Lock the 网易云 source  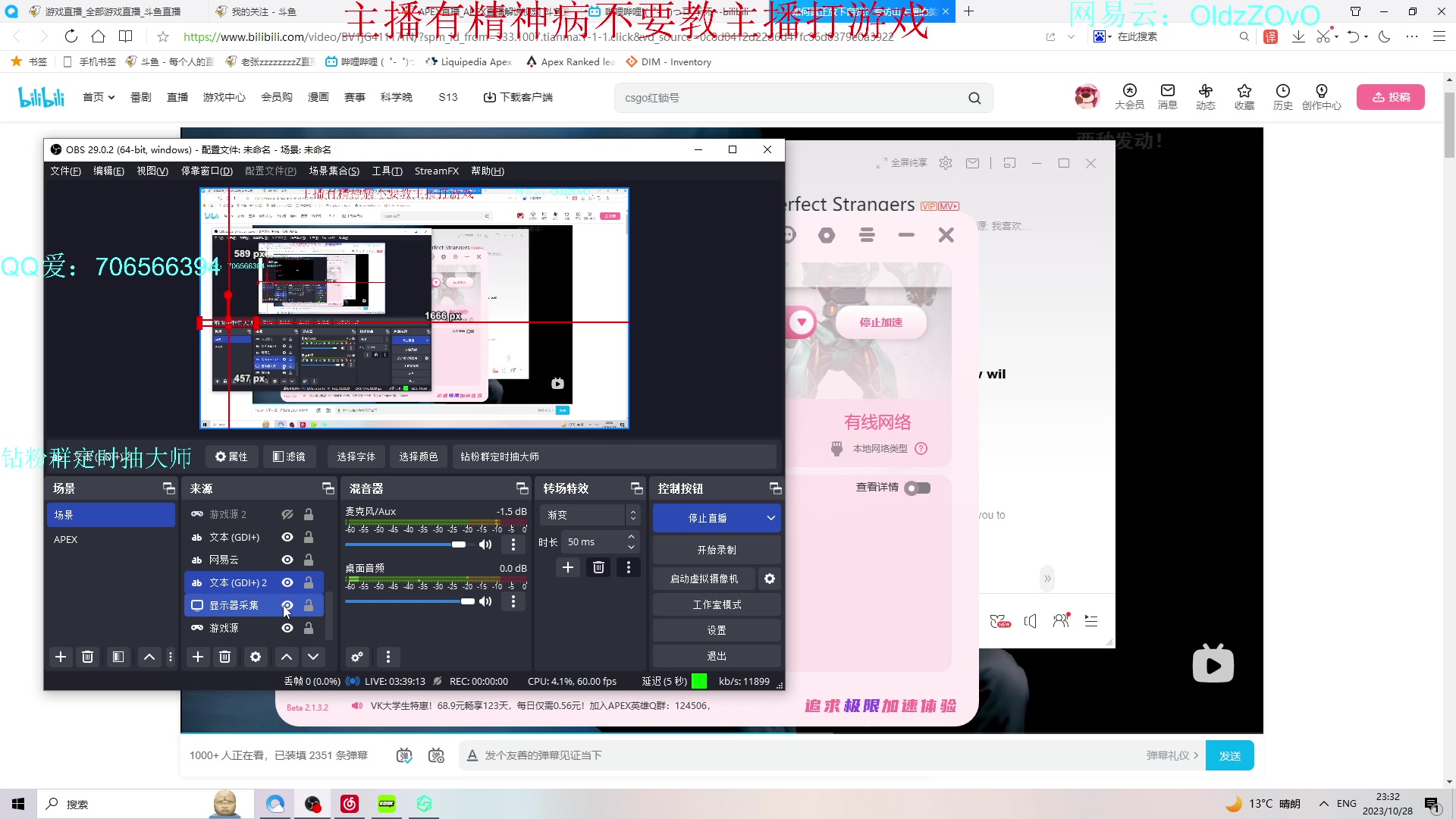(309, 560)
